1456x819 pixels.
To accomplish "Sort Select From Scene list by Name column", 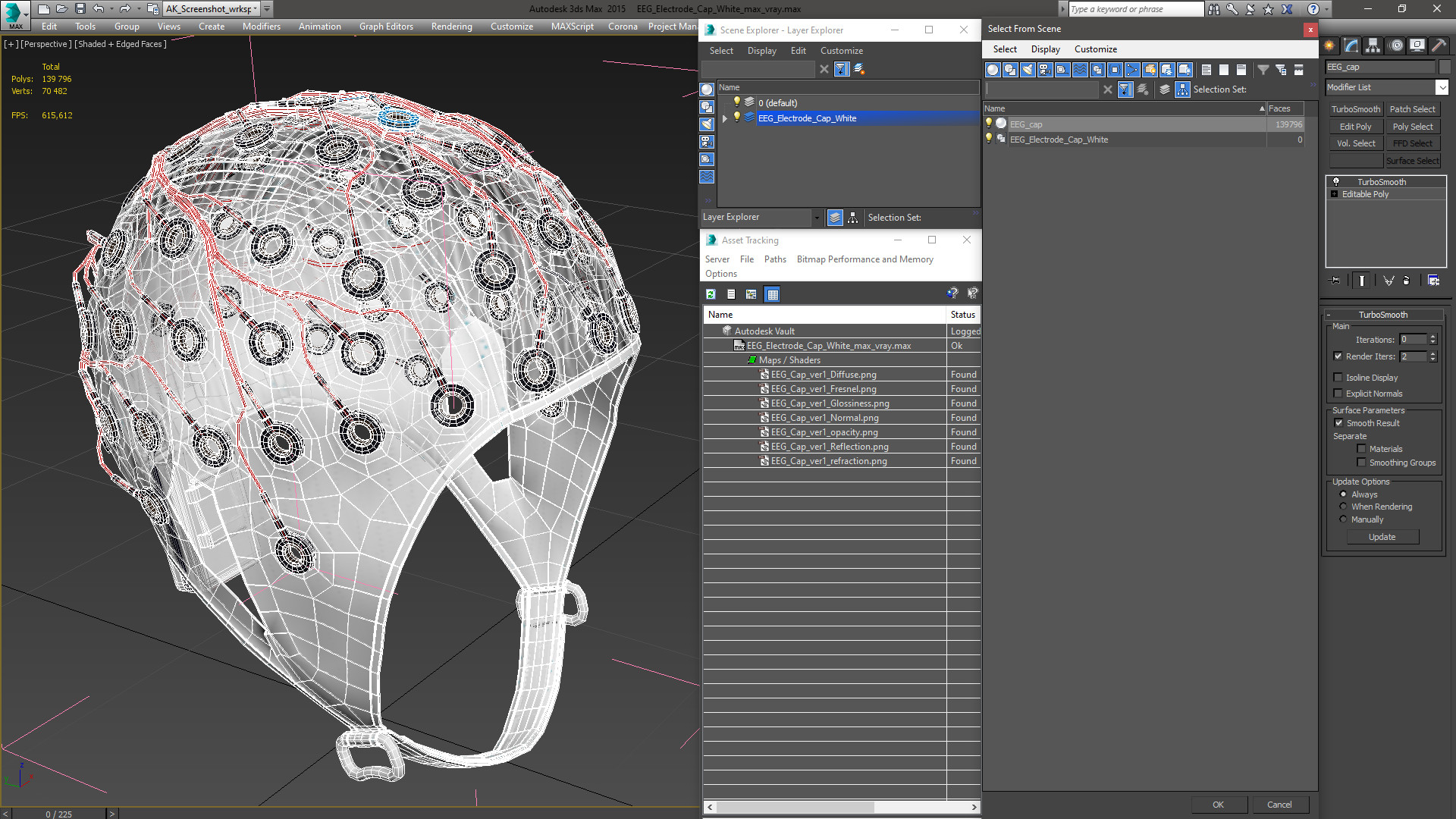I will (x=1125, y=108).
